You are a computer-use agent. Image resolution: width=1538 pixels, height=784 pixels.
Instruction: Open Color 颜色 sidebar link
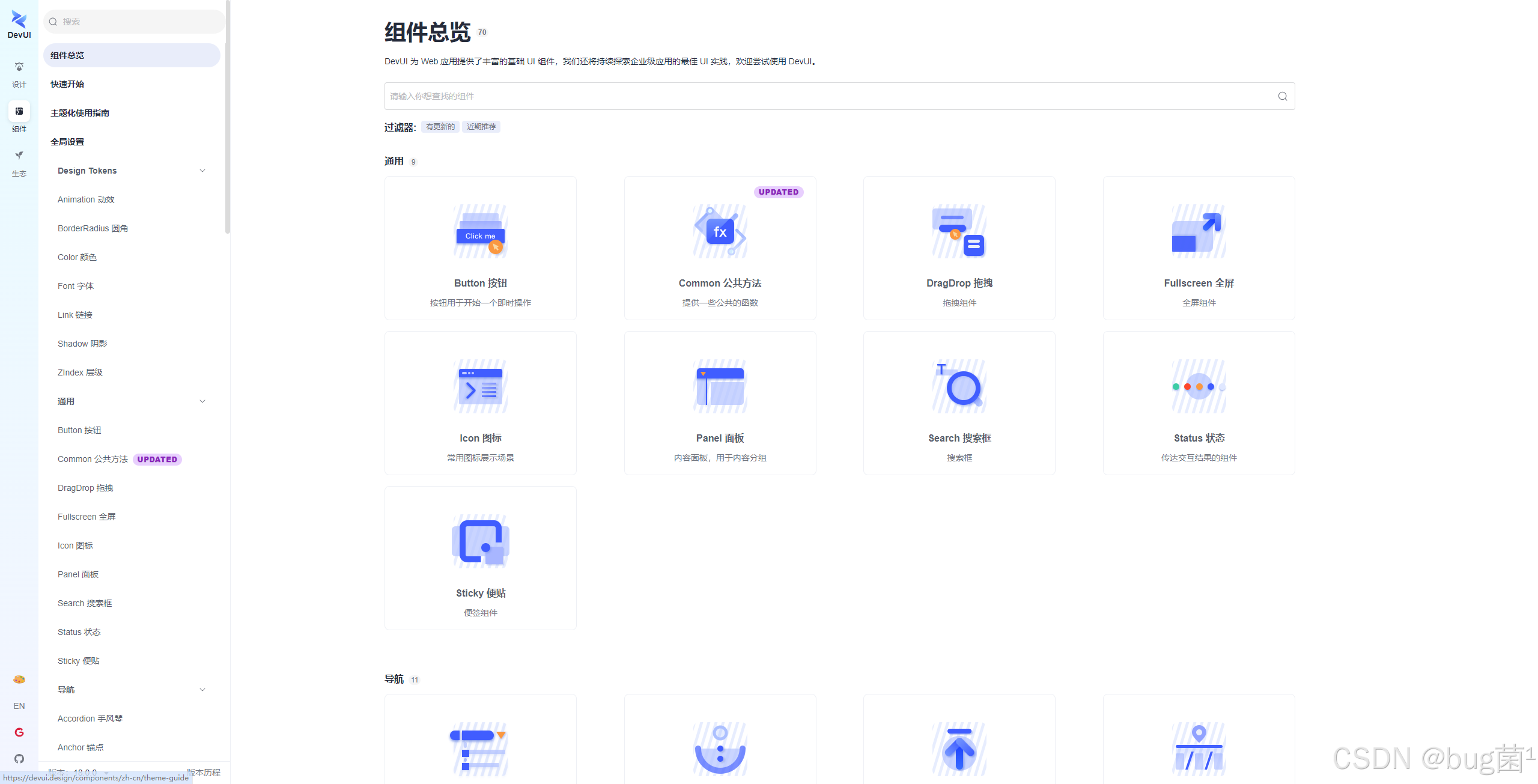(x=77, y=257)
